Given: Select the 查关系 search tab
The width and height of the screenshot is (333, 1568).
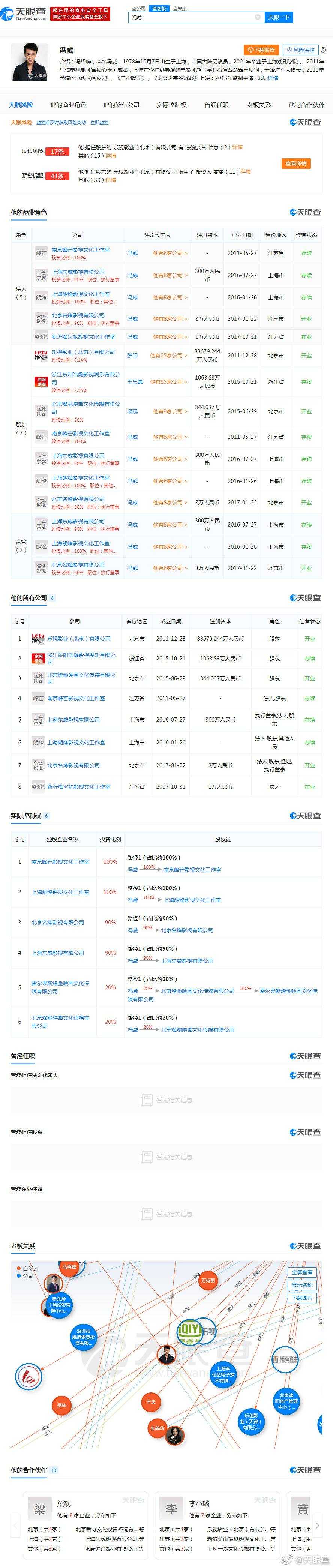Looking at the screenshot, I should point(180,9).
